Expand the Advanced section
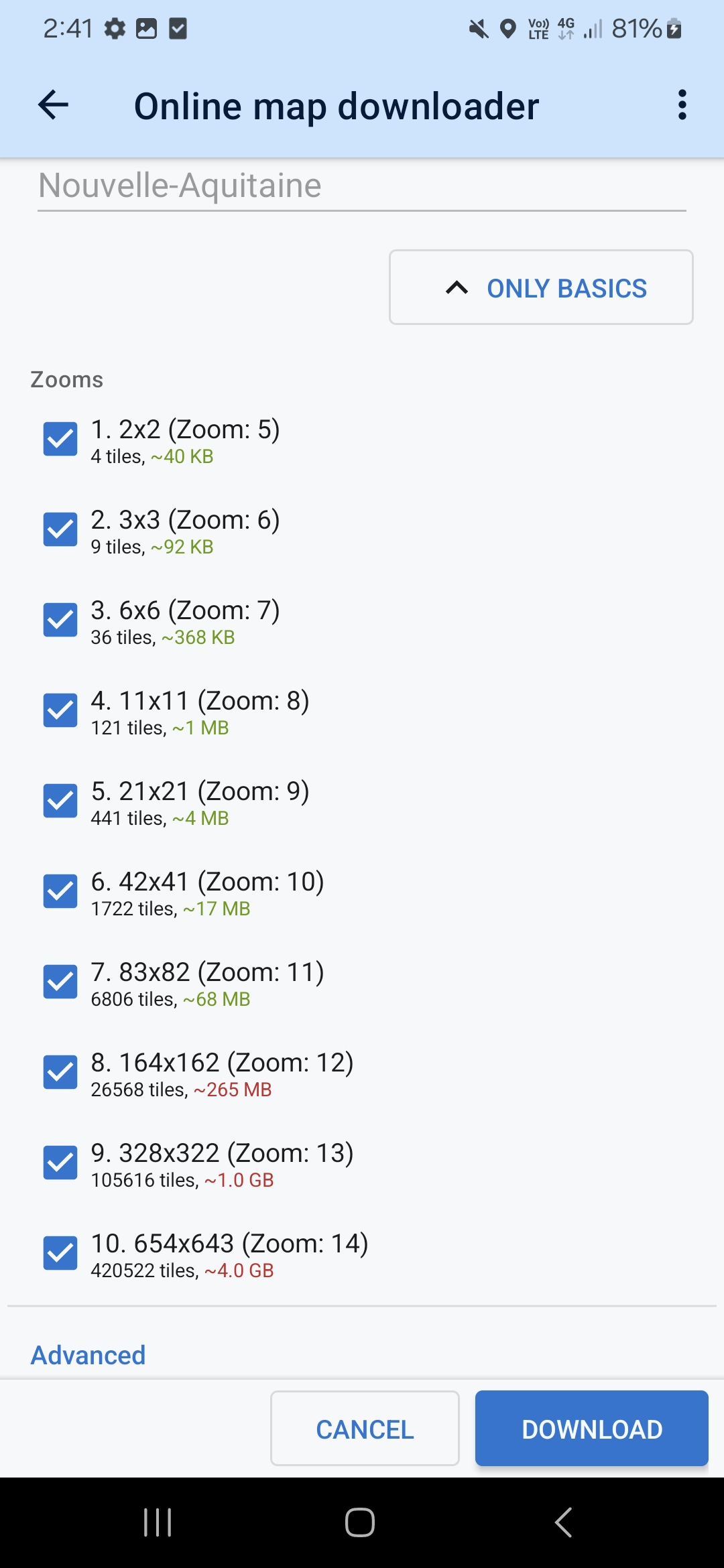Viewport: 724px width, 1568px height. click(x=88, y=1355)
